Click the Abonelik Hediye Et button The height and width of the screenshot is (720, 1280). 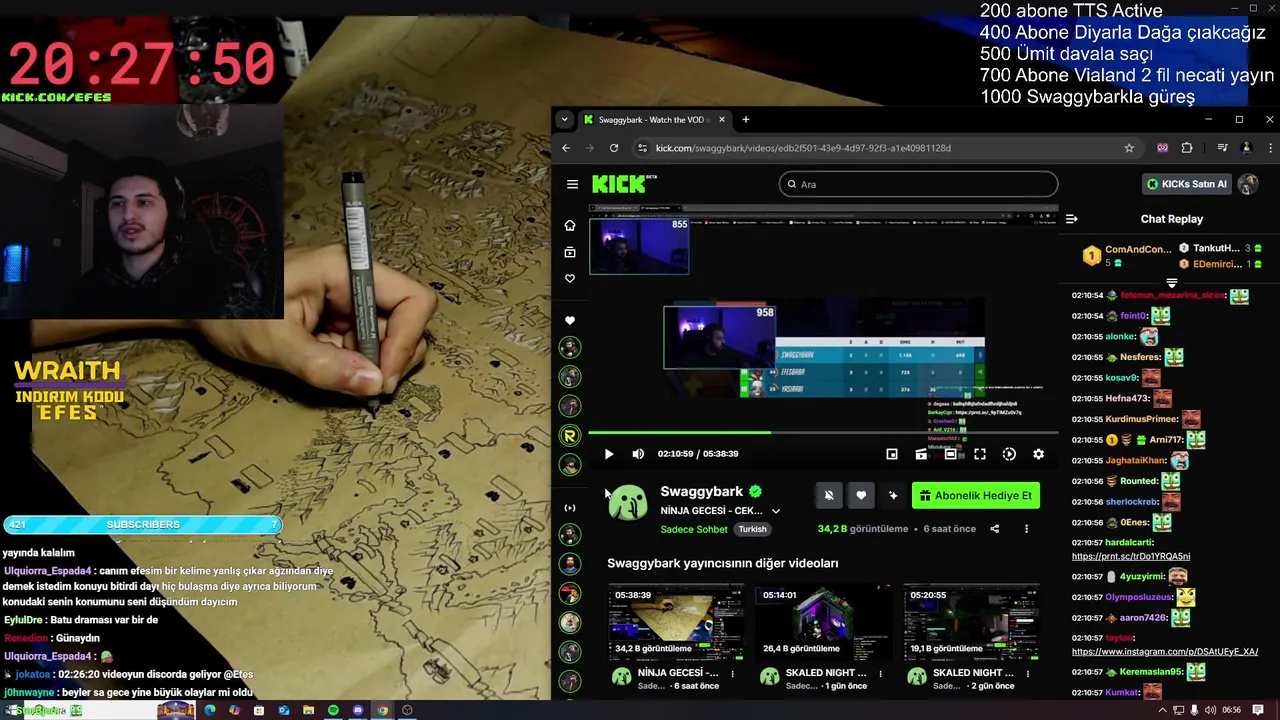976,495
